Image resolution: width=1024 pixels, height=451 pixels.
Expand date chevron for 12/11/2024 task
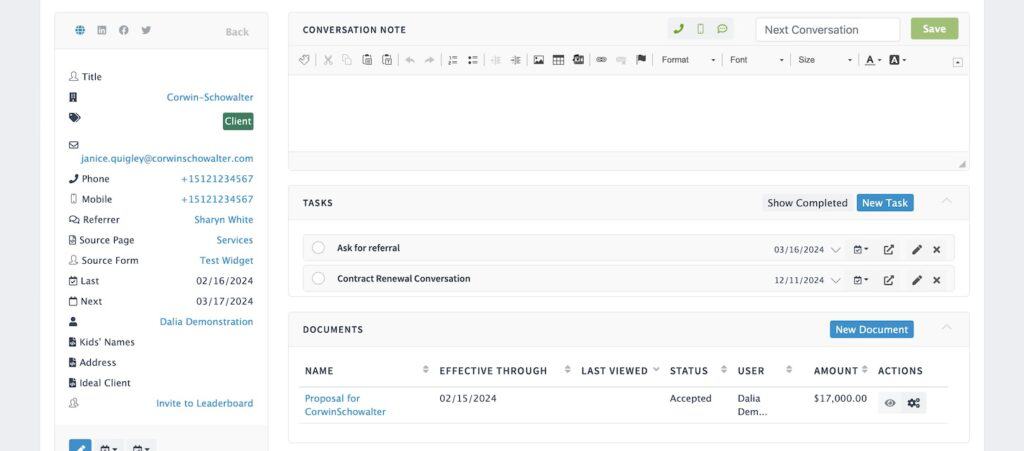coord(835,281)
